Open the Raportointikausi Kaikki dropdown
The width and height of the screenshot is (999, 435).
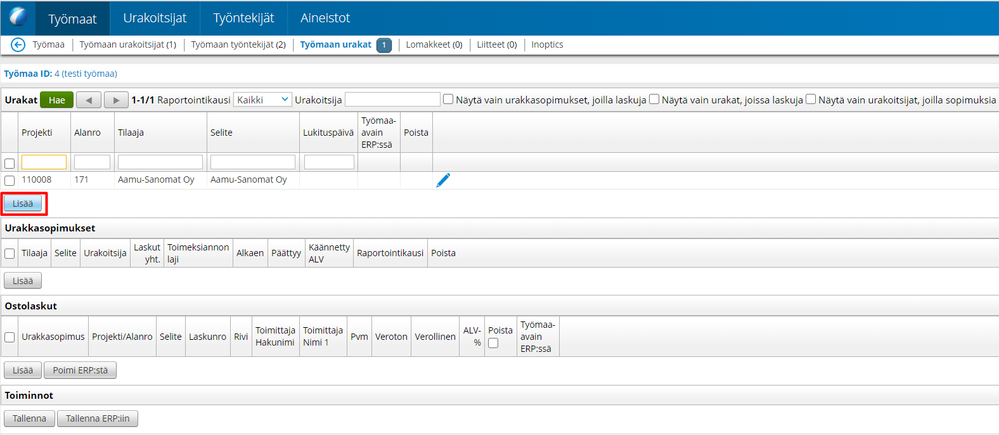point(262,99)
